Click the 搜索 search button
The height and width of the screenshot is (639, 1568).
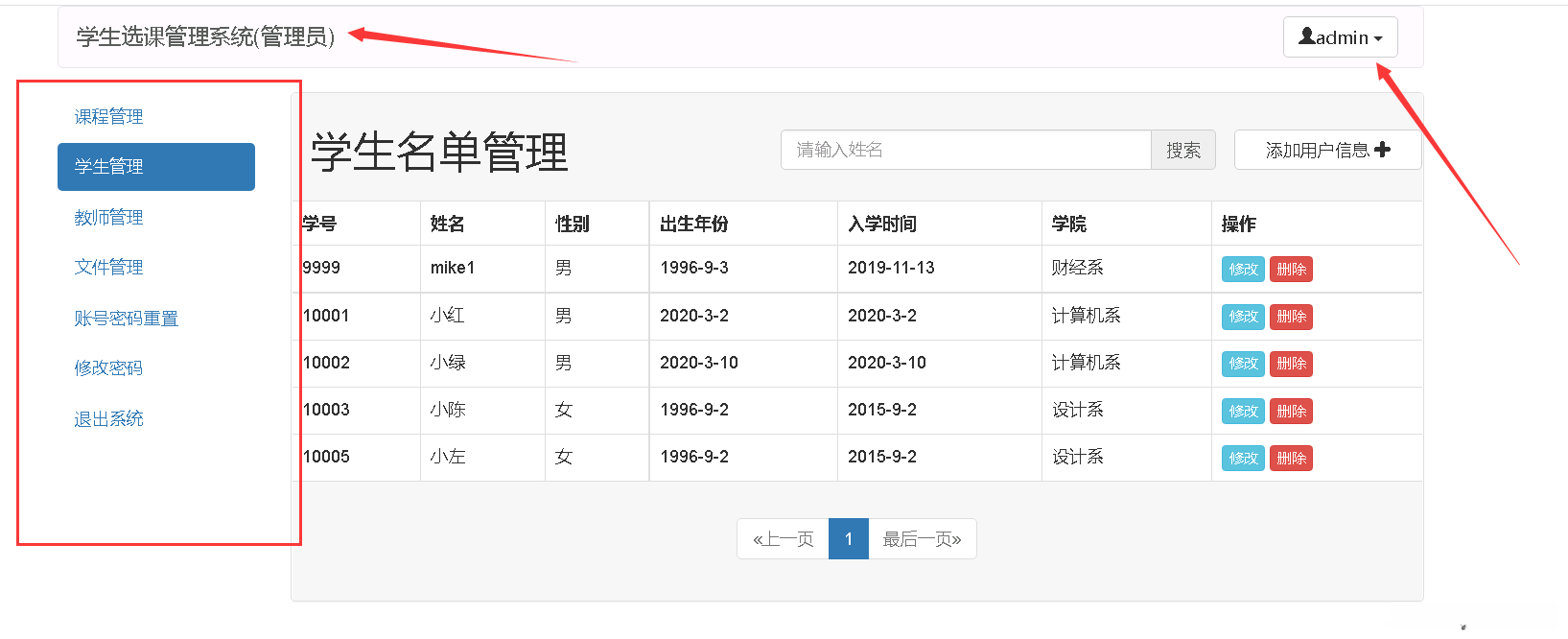(x=1183, y=150)
